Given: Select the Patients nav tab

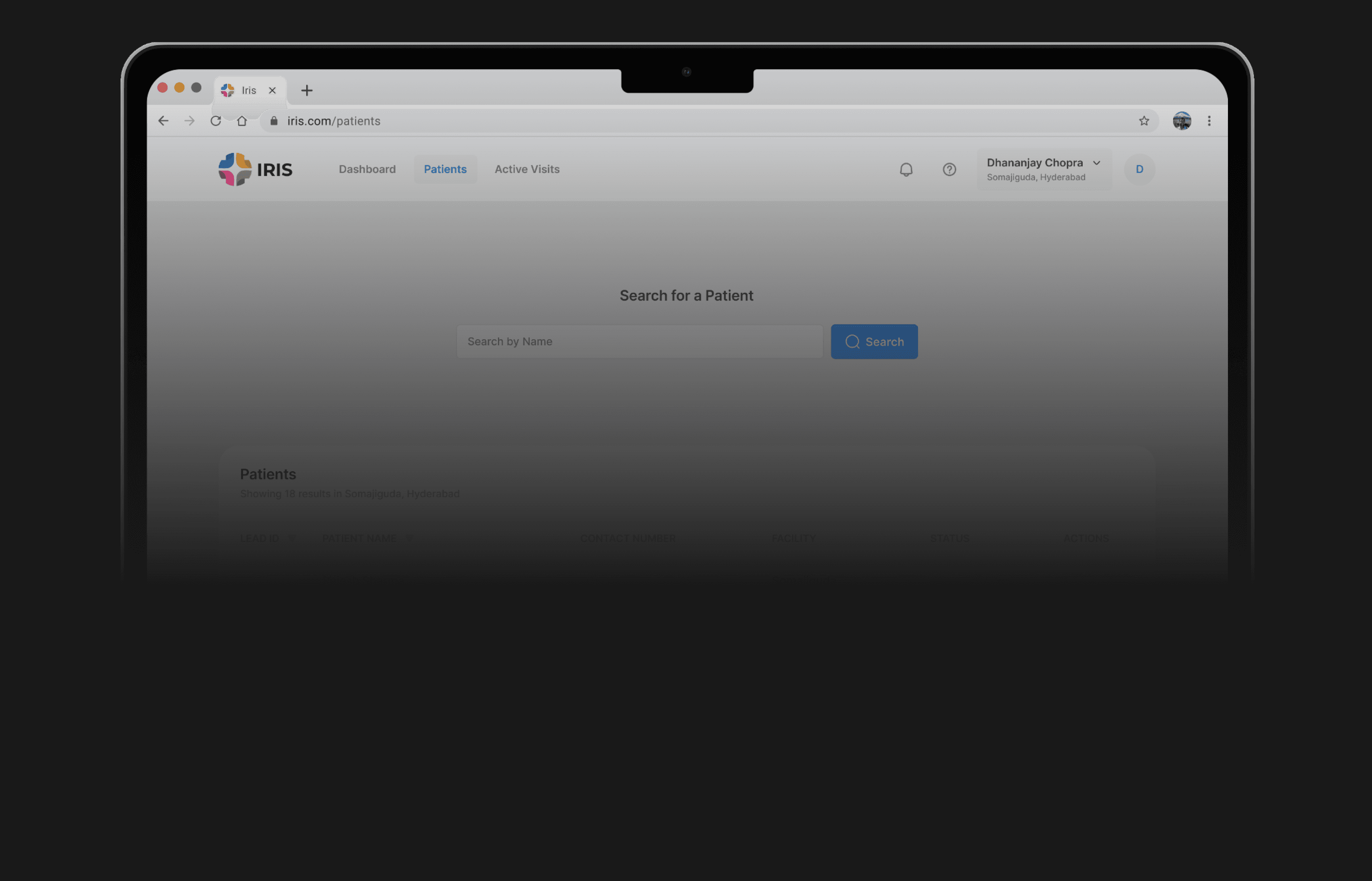Looking at the screenshot, I should [x=445, y=169].
